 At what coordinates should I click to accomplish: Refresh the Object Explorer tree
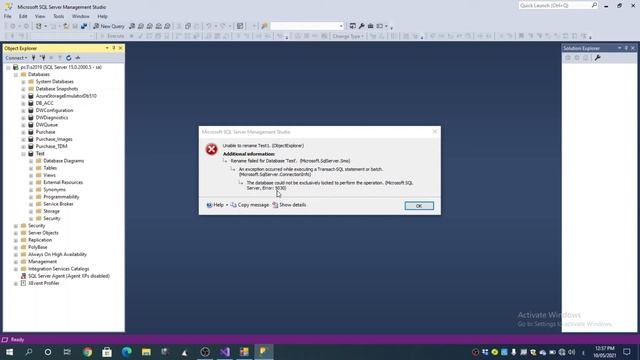[x=69, y=58]
